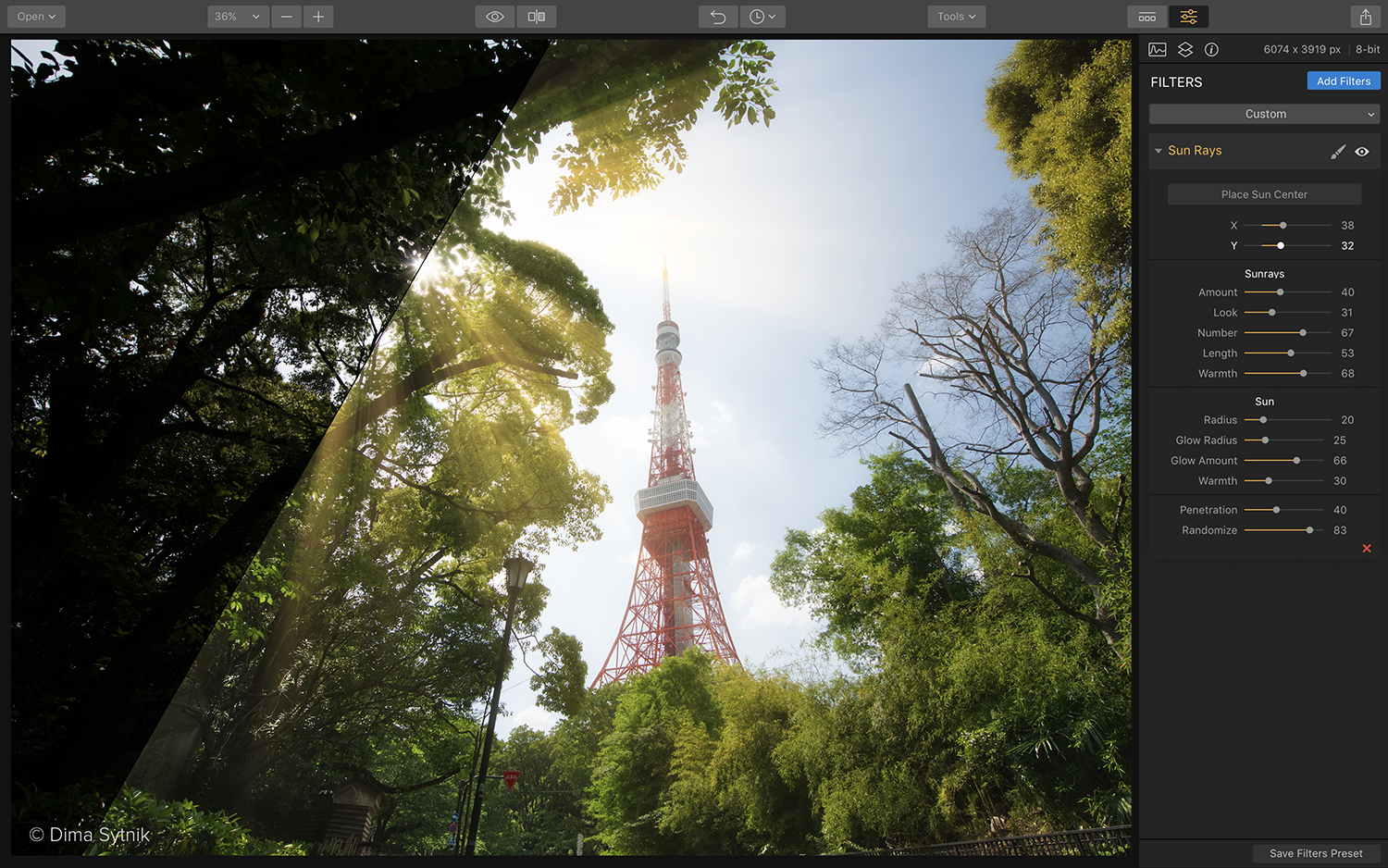Click the Add Filters button
The width and height of the screenshot is (1388, 868).
[x=1343, y=81]
